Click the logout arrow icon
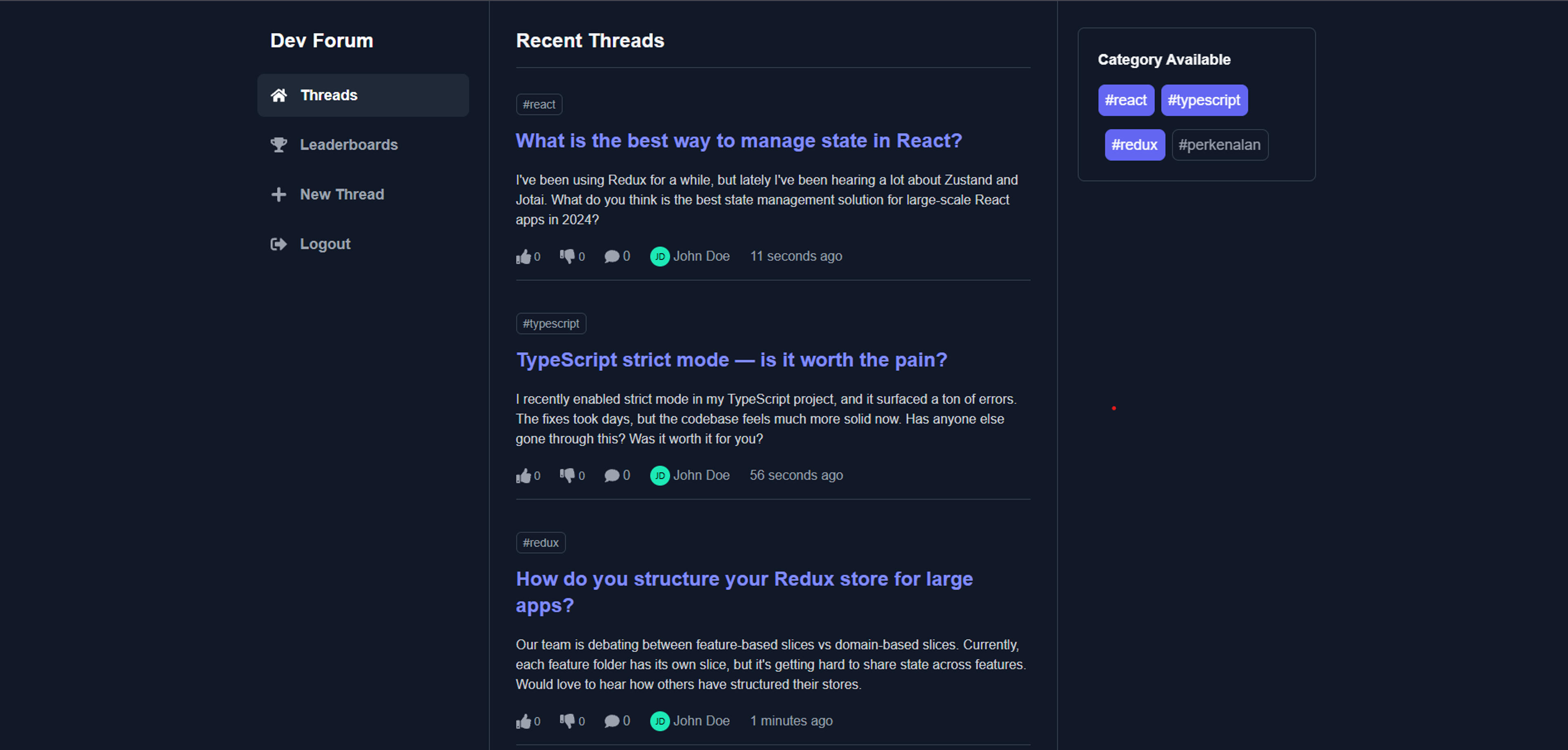Viewport: 1568px width, 750px height. [279, 244]
